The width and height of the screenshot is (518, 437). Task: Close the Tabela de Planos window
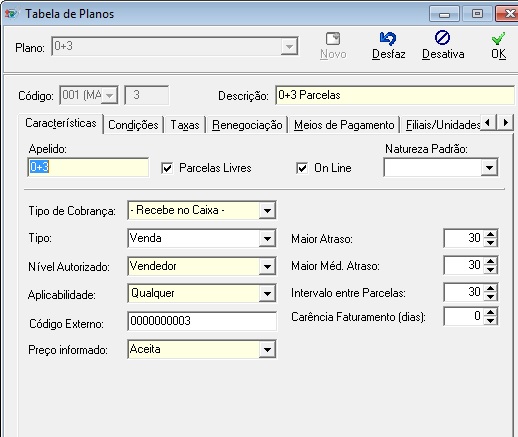click(508, 14)
